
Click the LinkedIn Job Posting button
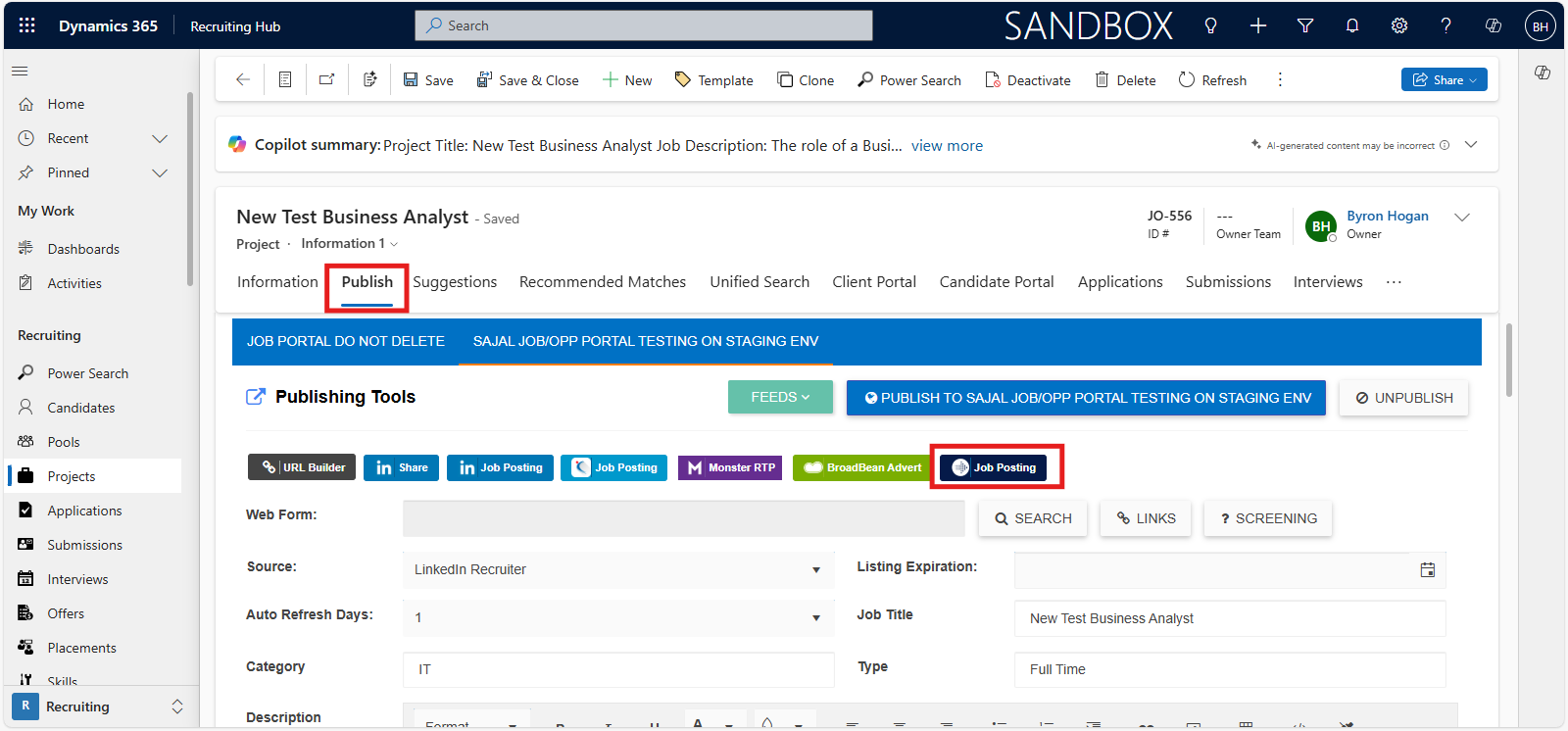[x=501, y=467]
